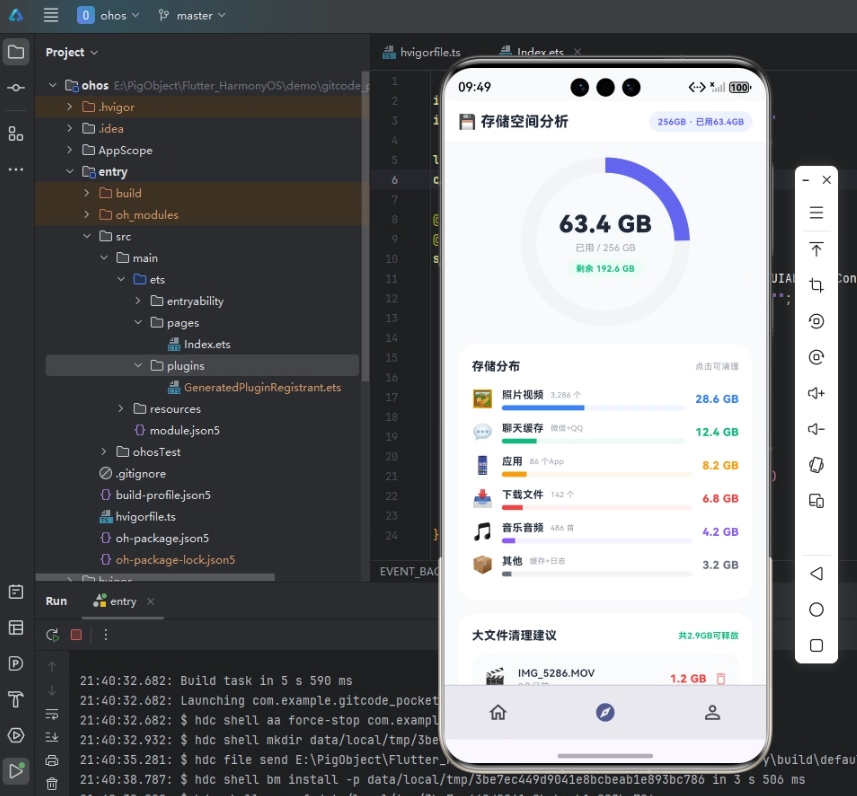Decrease emulator volume
The image size is (857, 796).
coord(816,429)
